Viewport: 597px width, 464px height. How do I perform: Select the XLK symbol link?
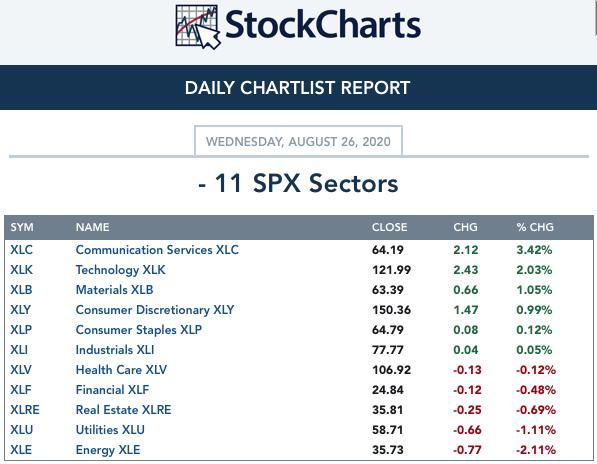(x=21, y=270)
